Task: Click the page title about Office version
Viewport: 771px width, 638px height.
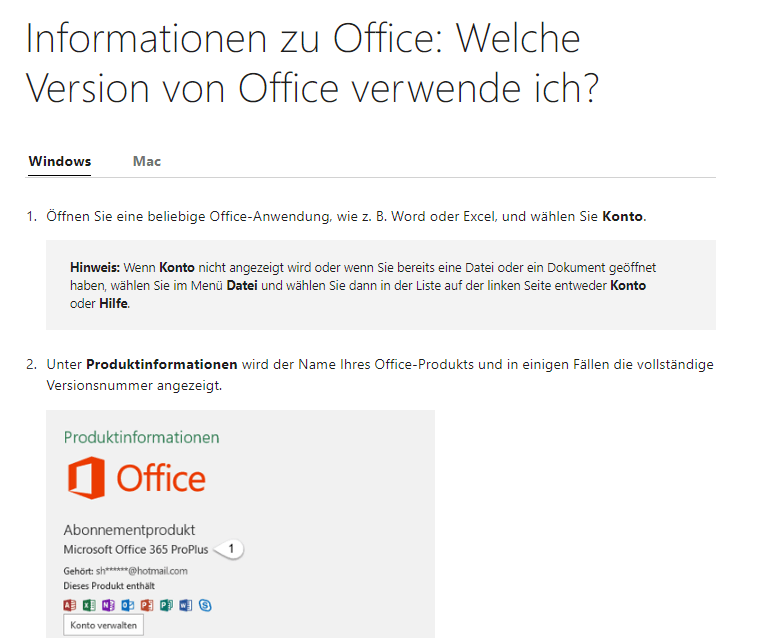Action: 312,63
